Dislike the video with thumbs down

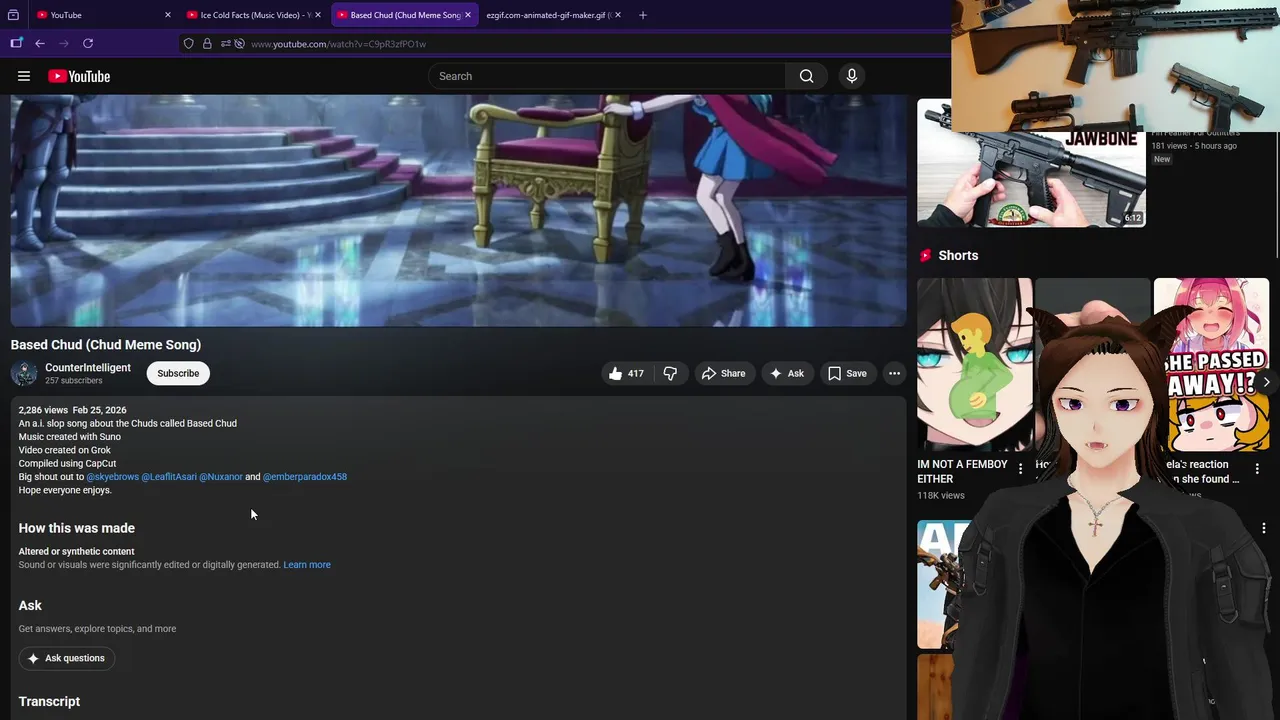(670, 373)
